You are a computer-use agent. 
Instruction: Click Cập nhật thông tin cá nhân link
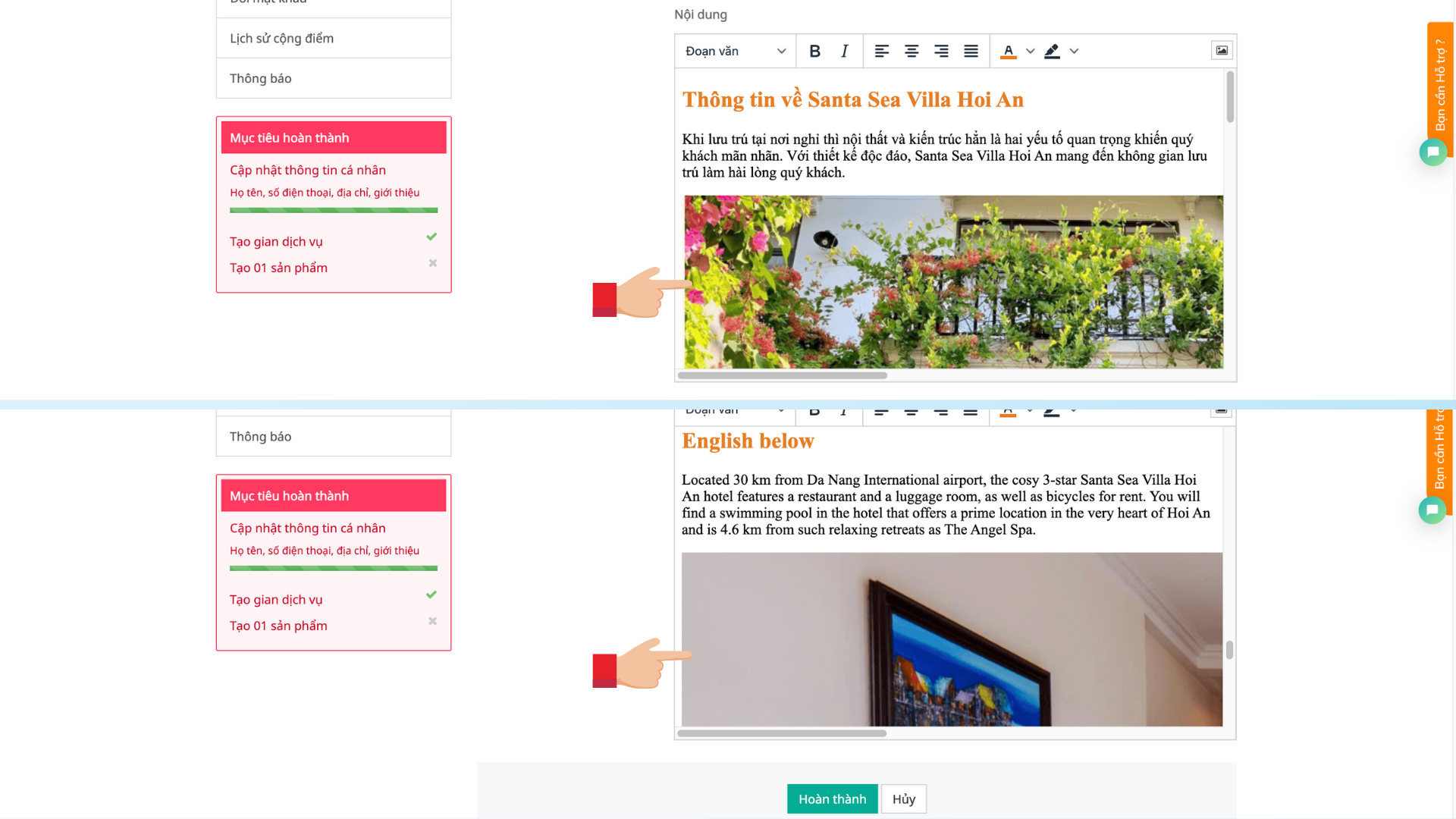[307, 170]
